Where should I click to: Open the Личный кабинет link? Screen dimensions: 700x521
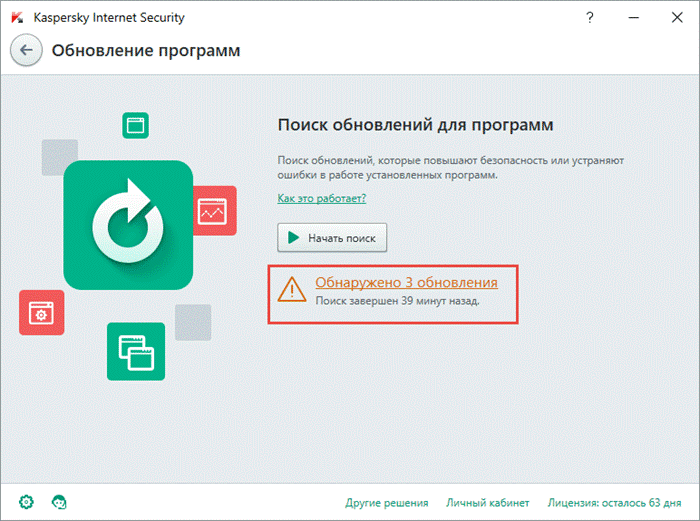coord(488,503)
